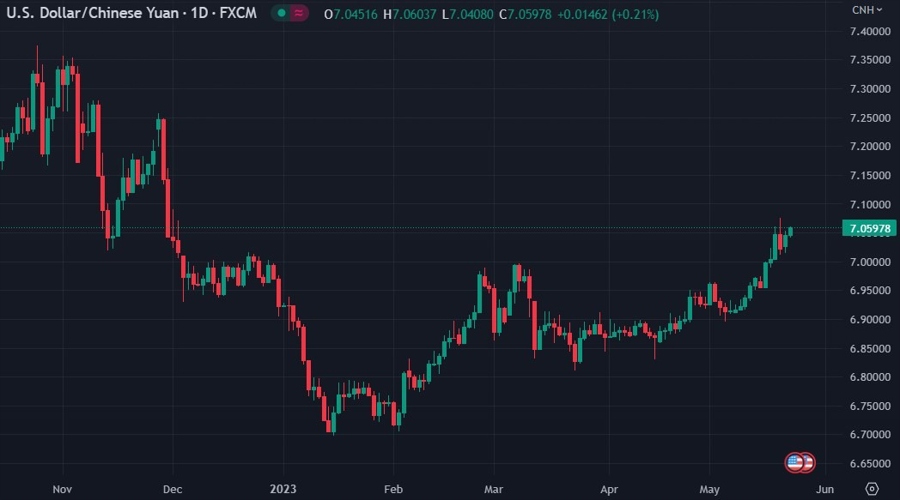900x500 pixels.
Task: Click the 7.10000 price axis label
Action: [x=870, y=204]
